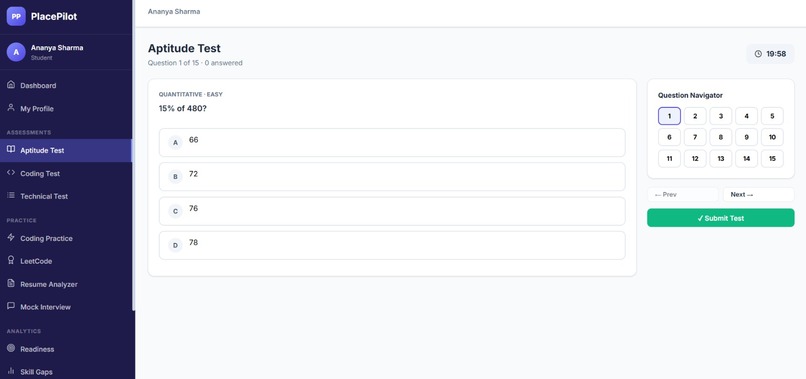
Task: Go to the Next question
Action: (x=759, y=194)
